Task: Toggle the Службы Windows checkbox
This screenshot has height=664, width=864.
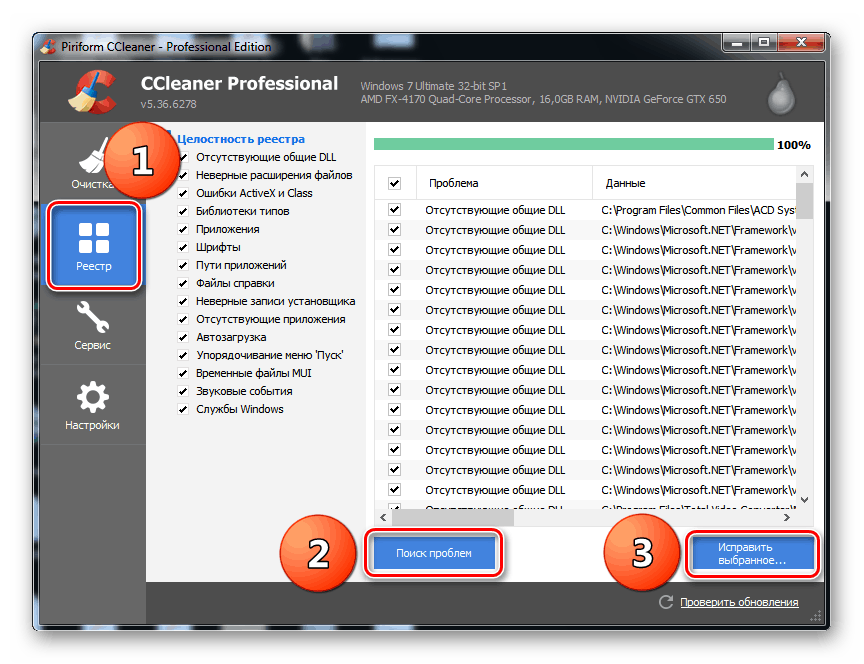Action: click(x=183, y=409)
